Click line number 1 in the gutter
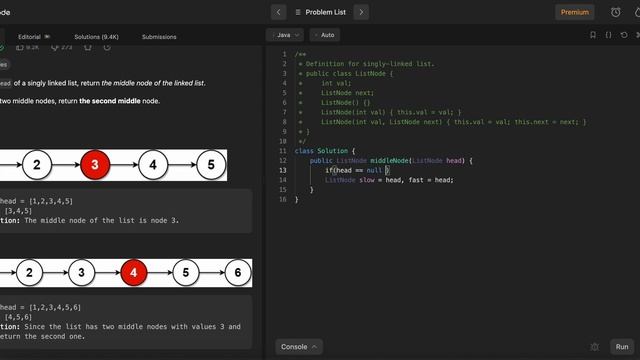 point(284,54)
